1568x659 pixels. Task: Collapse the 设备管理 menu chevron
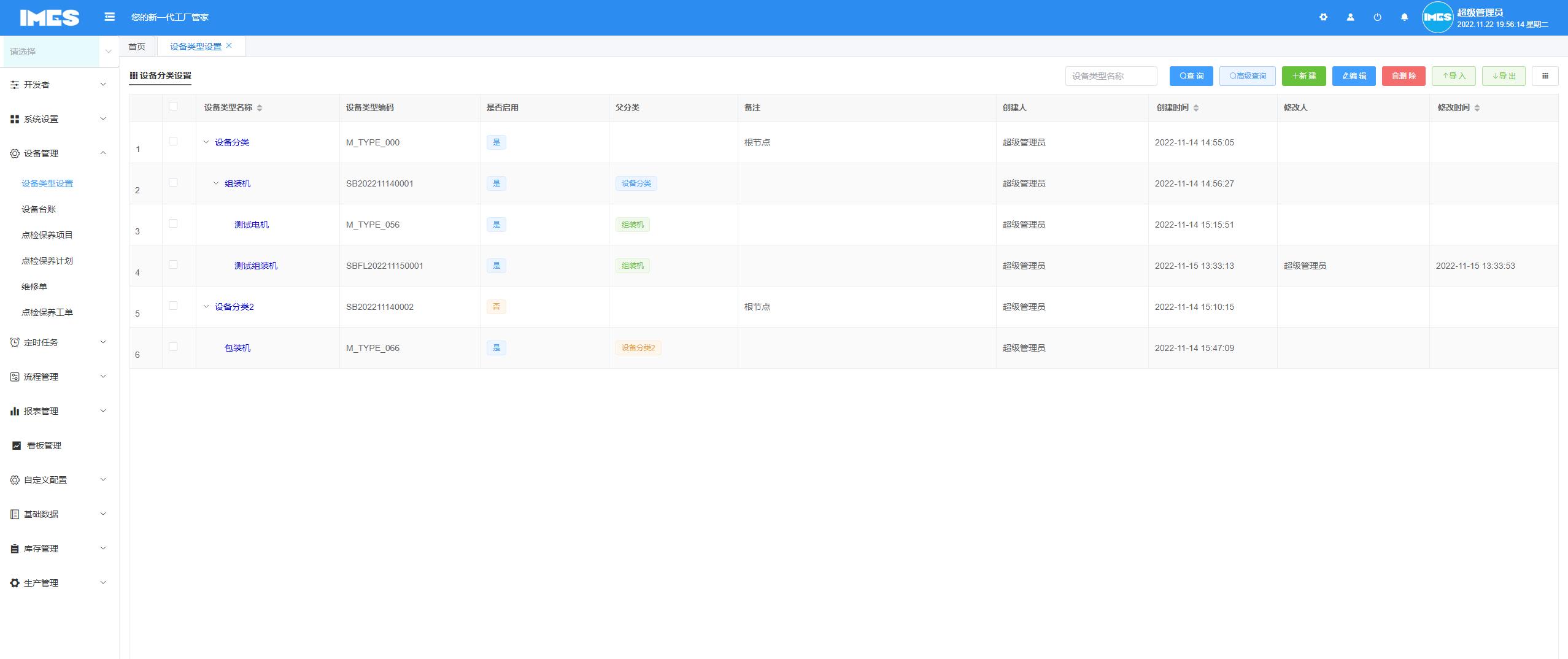pyautogui.click(x=103, y=153)
